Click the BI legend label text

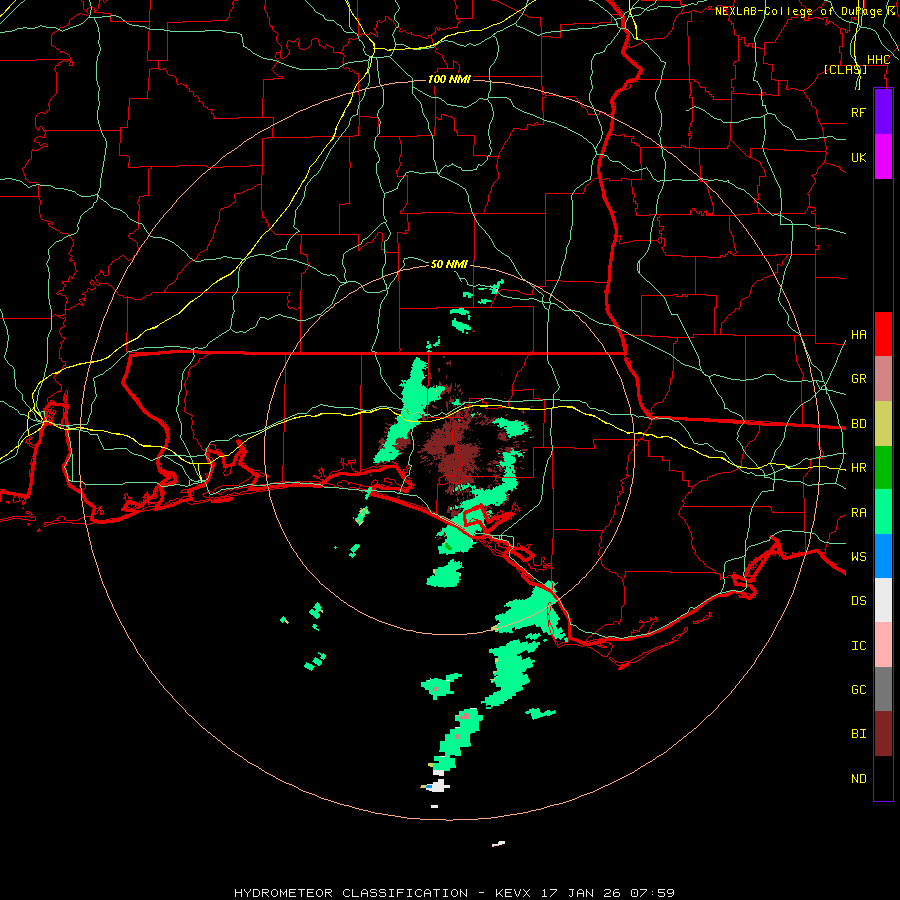858,734
